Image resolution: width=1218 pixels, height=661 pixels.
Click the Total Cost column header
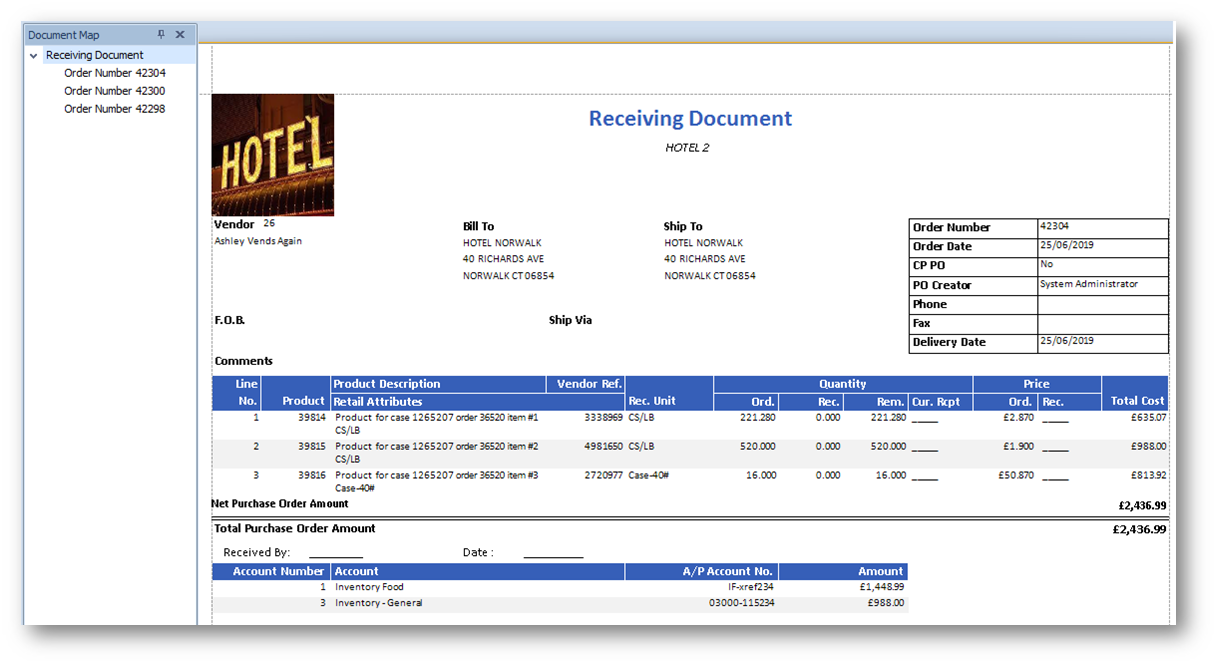click(1137, 401)
